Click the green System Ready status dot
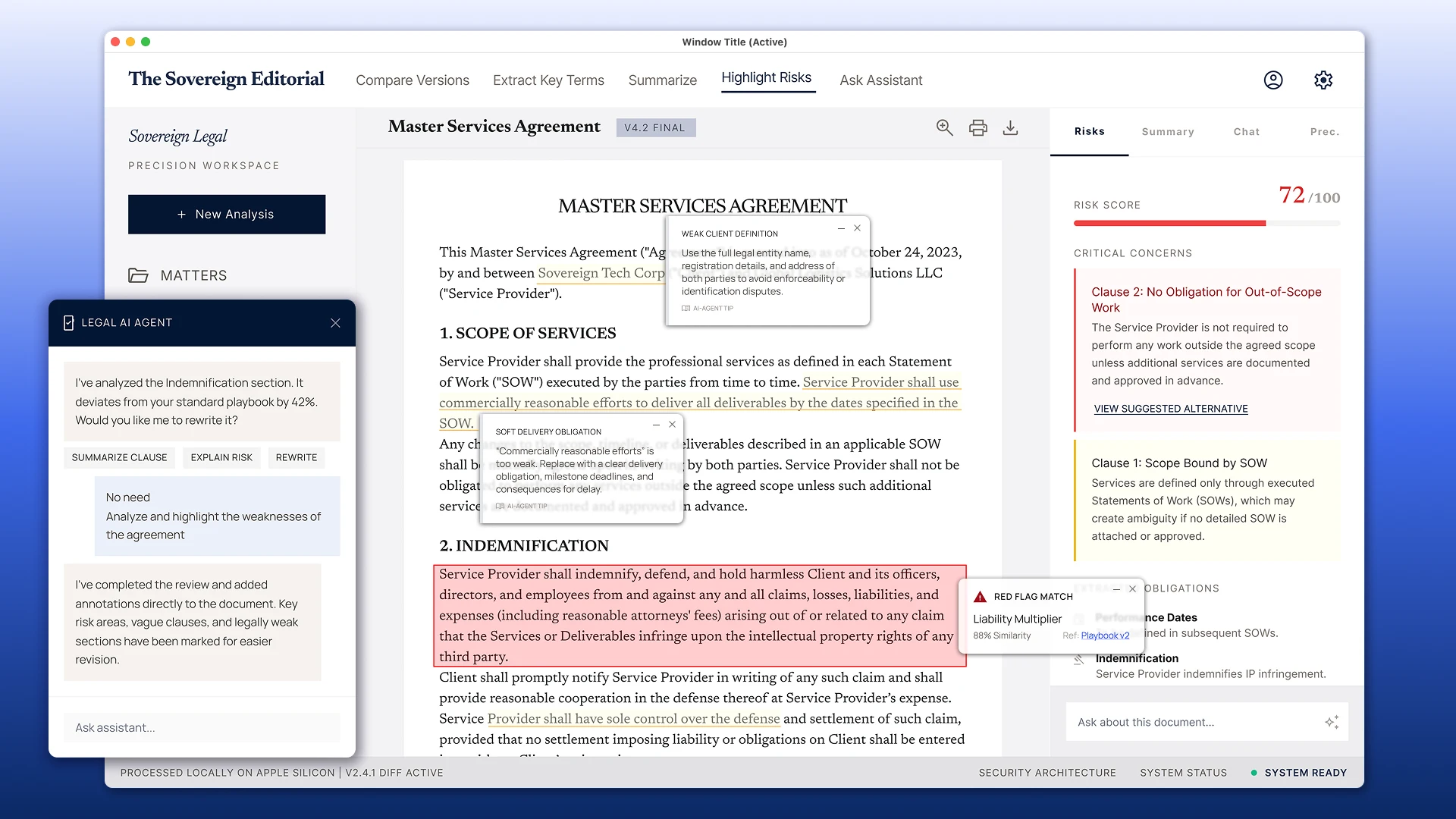Screen dimensions: 1456x819 [x=1254, y=773]
